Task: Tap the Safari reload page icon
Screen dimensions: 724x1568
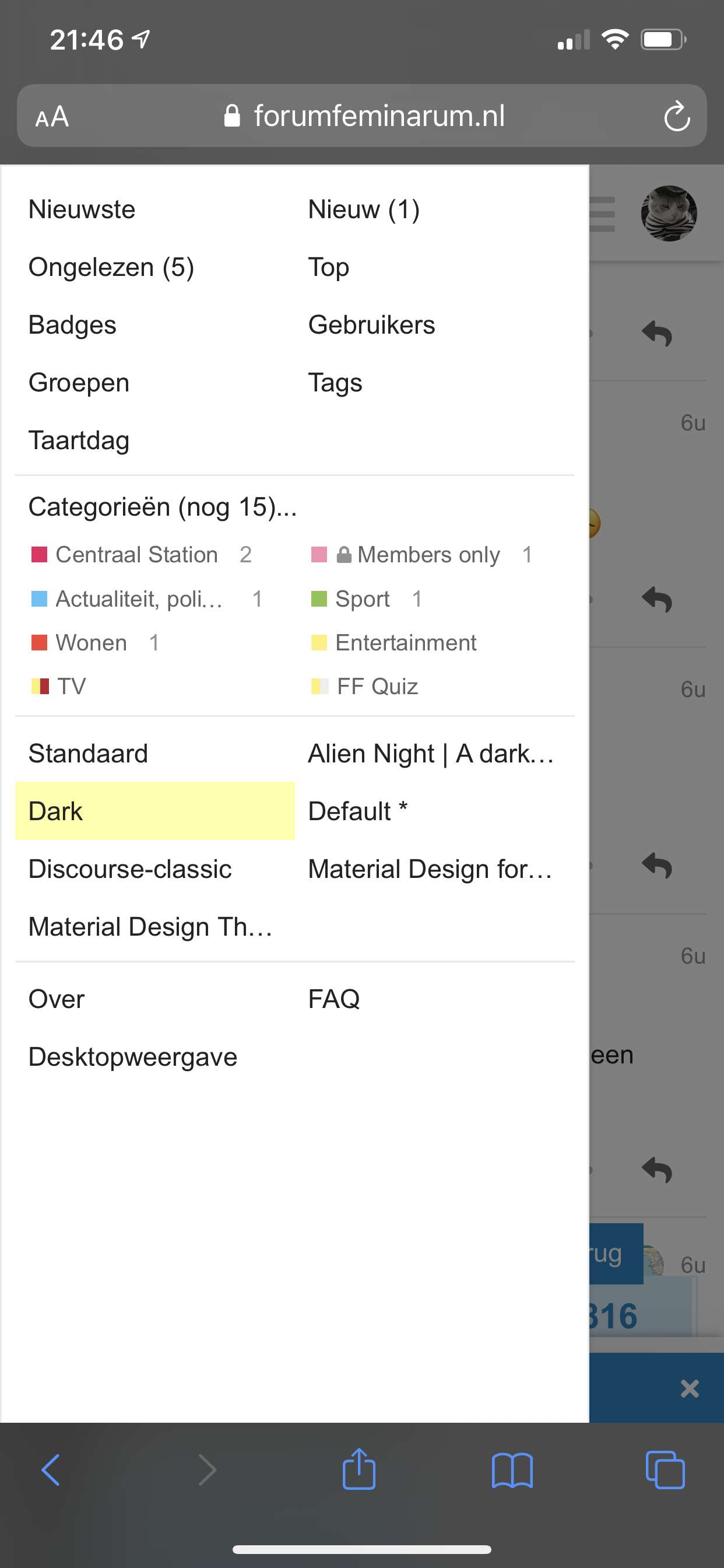Action: click(677, 116)
